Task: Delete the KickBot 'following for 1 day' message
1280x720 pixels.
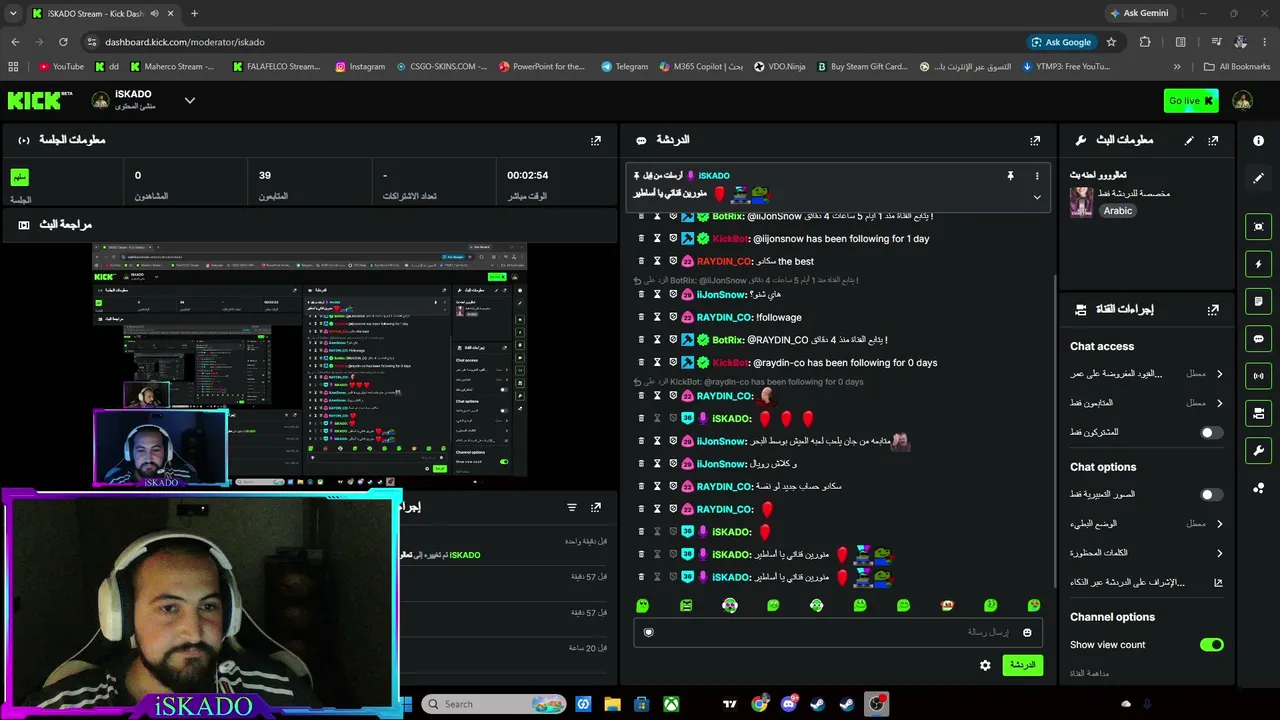Action: (641, 239)
